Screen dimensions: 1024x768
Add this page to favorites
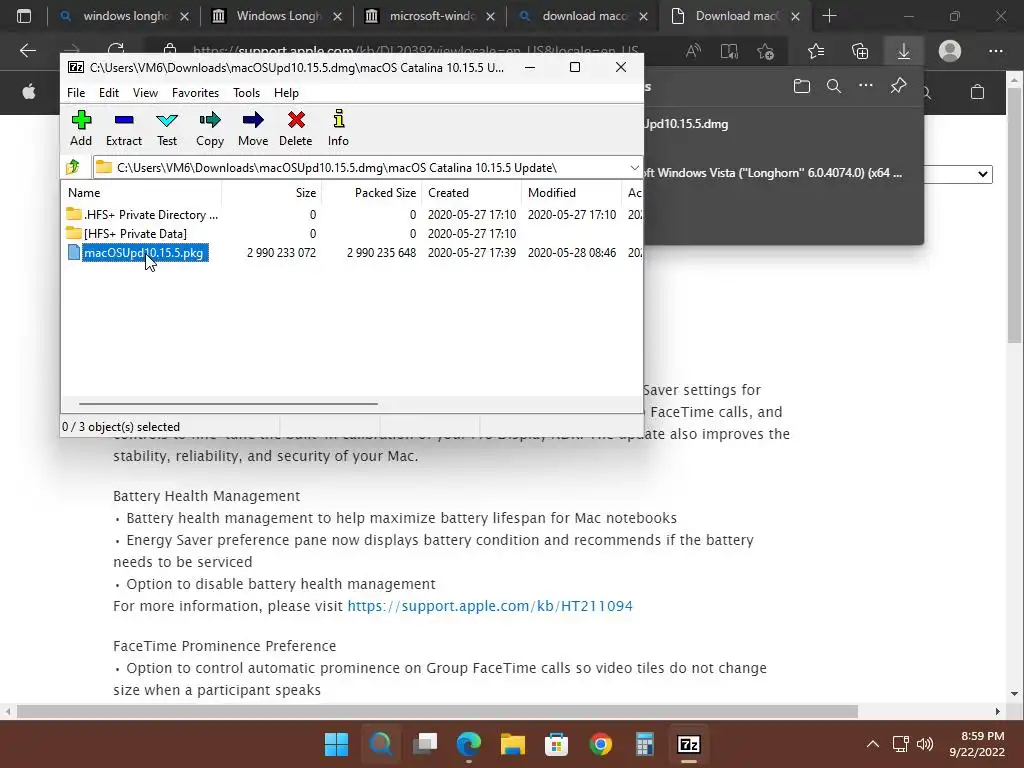[x=765, y=51]
